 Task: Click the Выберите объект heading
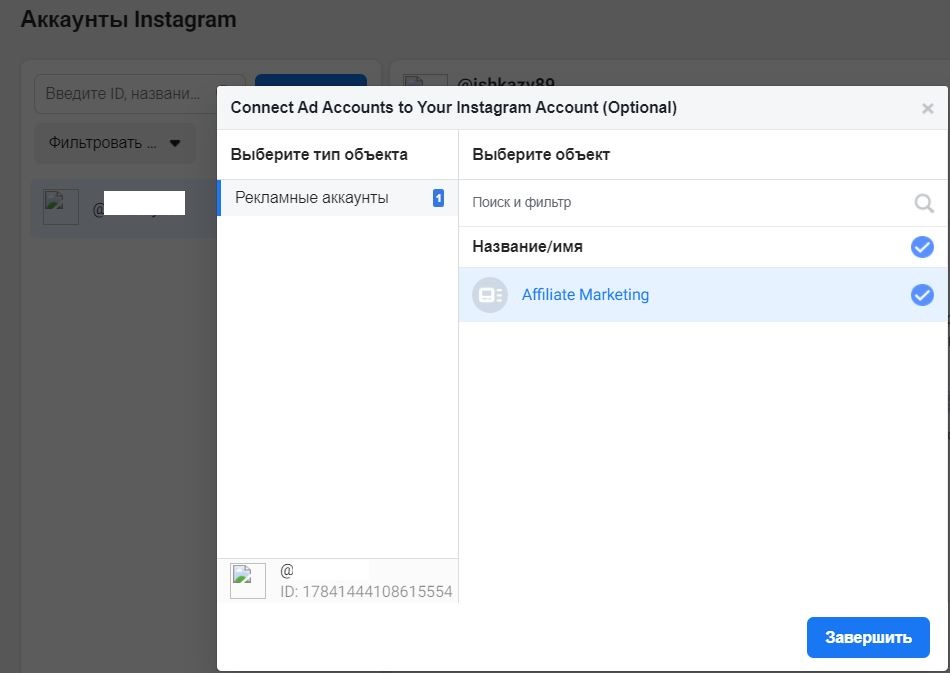pos(540,154)
